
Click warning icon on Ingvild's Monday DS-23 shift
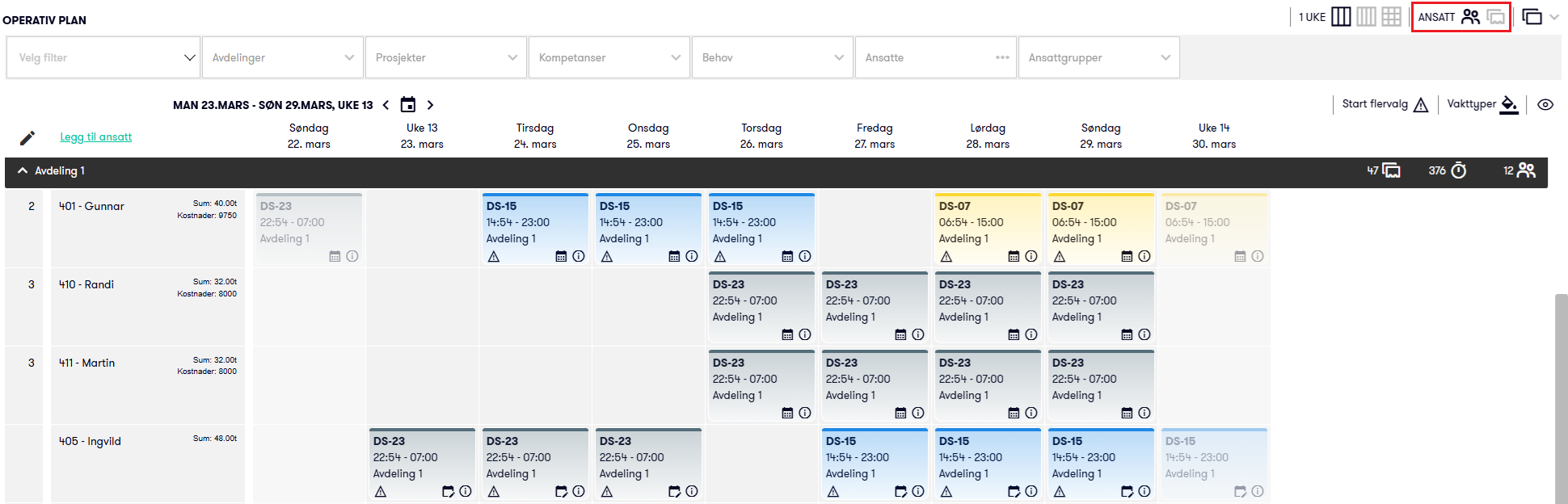pyautogui.click(x=381, y=492)
